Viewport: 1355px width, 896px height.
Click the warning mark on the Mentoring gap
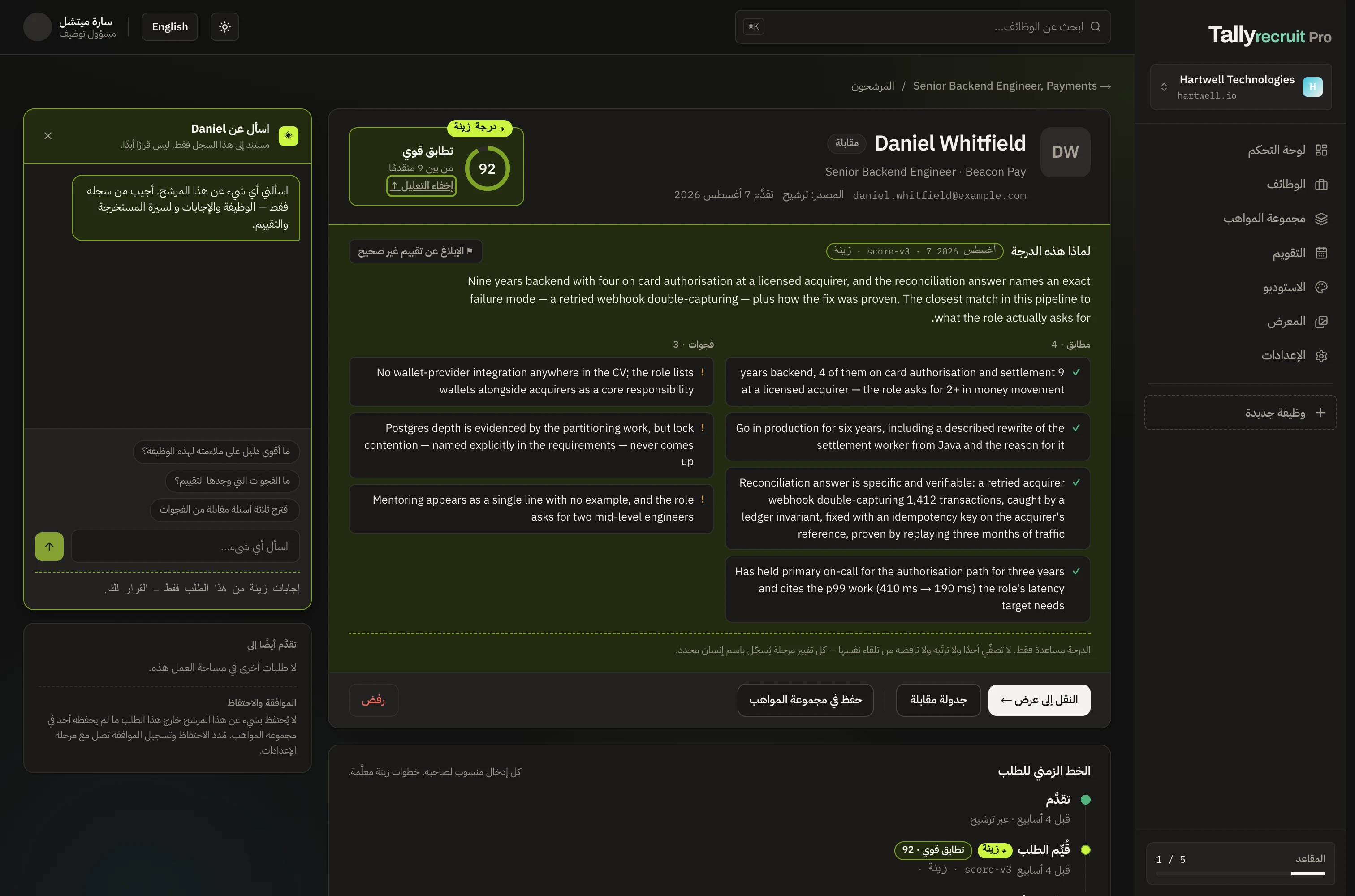(702, 500)
